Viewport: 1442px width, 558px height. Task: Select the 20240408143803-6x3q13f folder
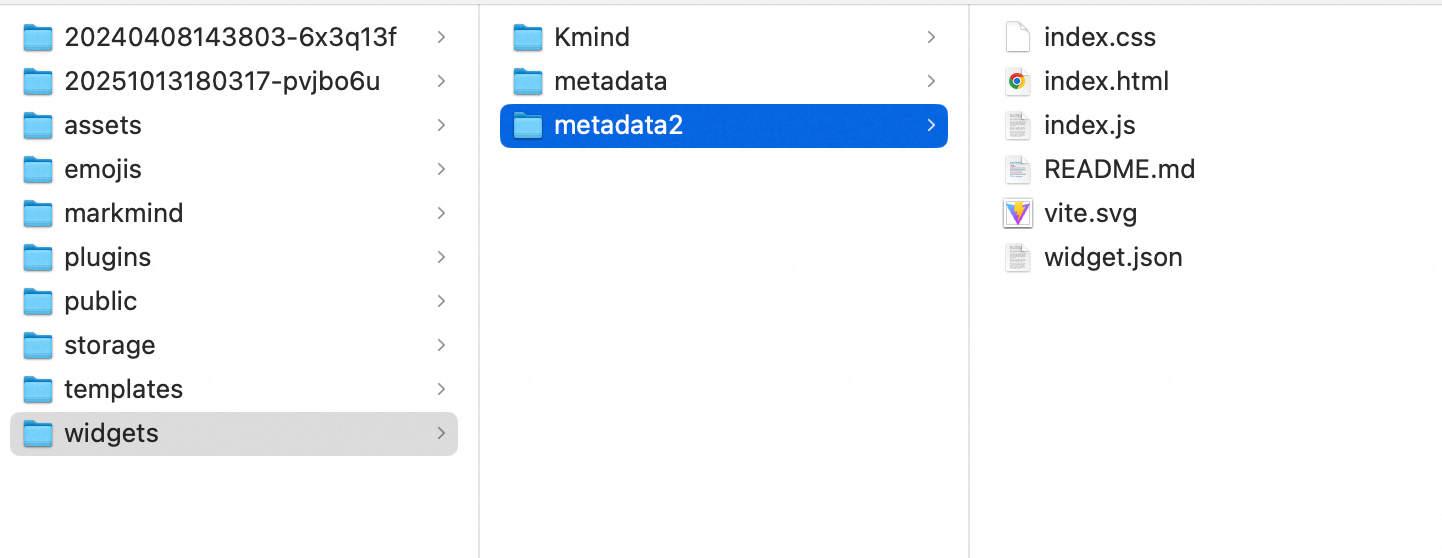230,38
